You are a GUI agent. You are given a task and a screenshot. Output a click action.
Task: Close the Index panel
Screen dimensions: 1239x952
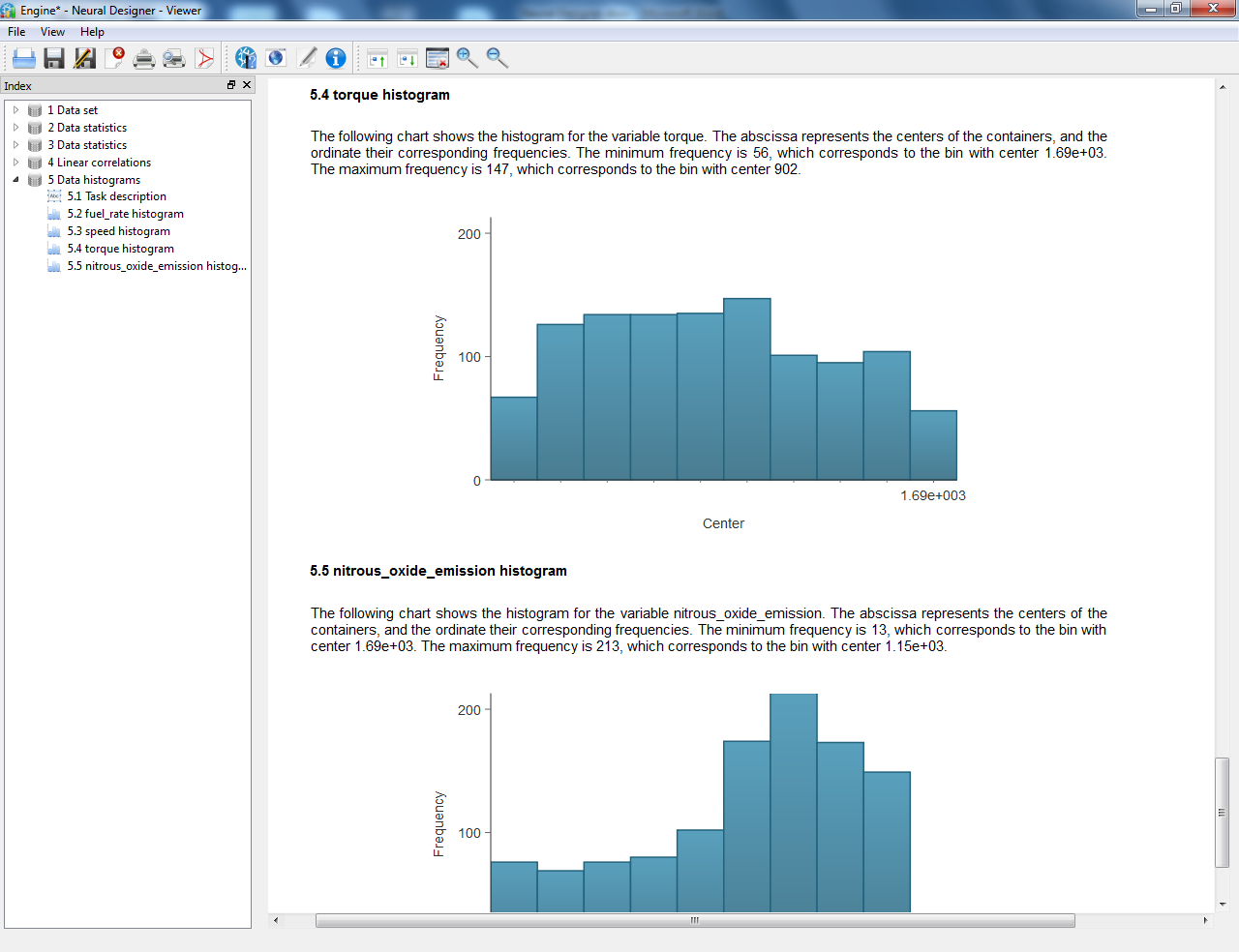[247, 85]
